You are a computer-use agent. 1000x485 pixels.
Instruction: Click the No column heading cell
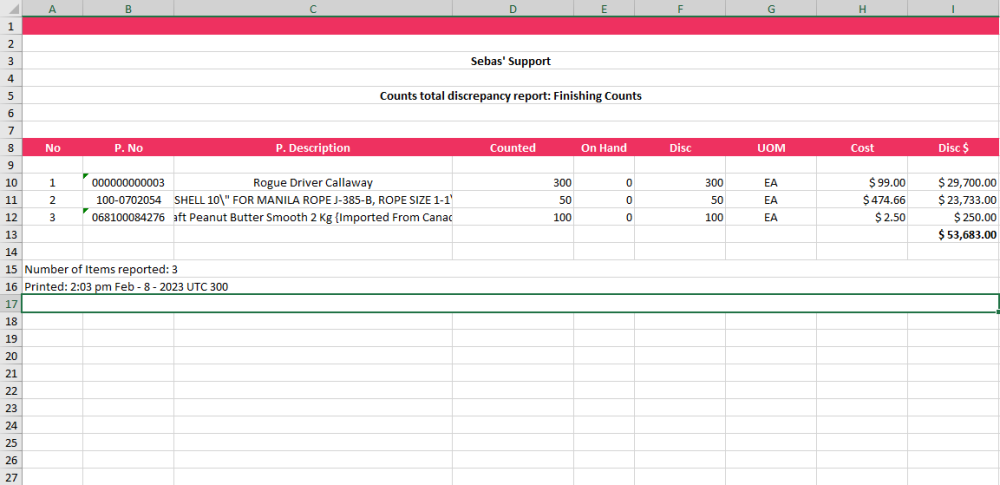(x=52, y=147)
